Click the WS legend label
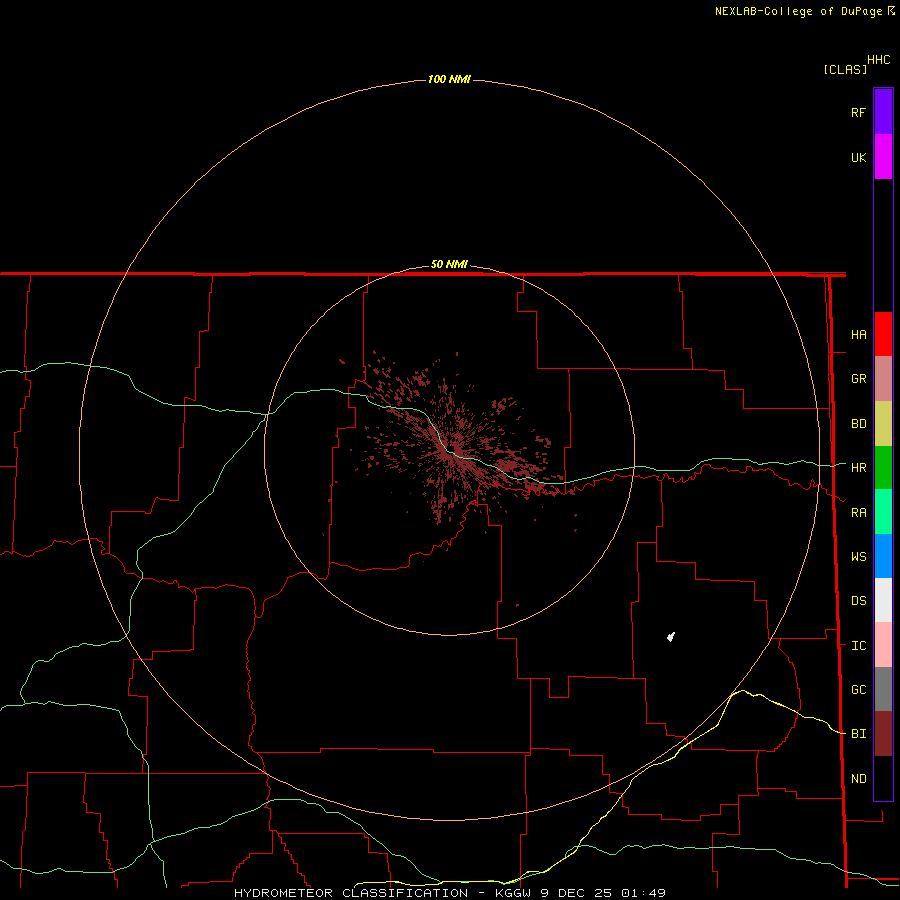Screen dimensions: 900x900 (858, 556)
